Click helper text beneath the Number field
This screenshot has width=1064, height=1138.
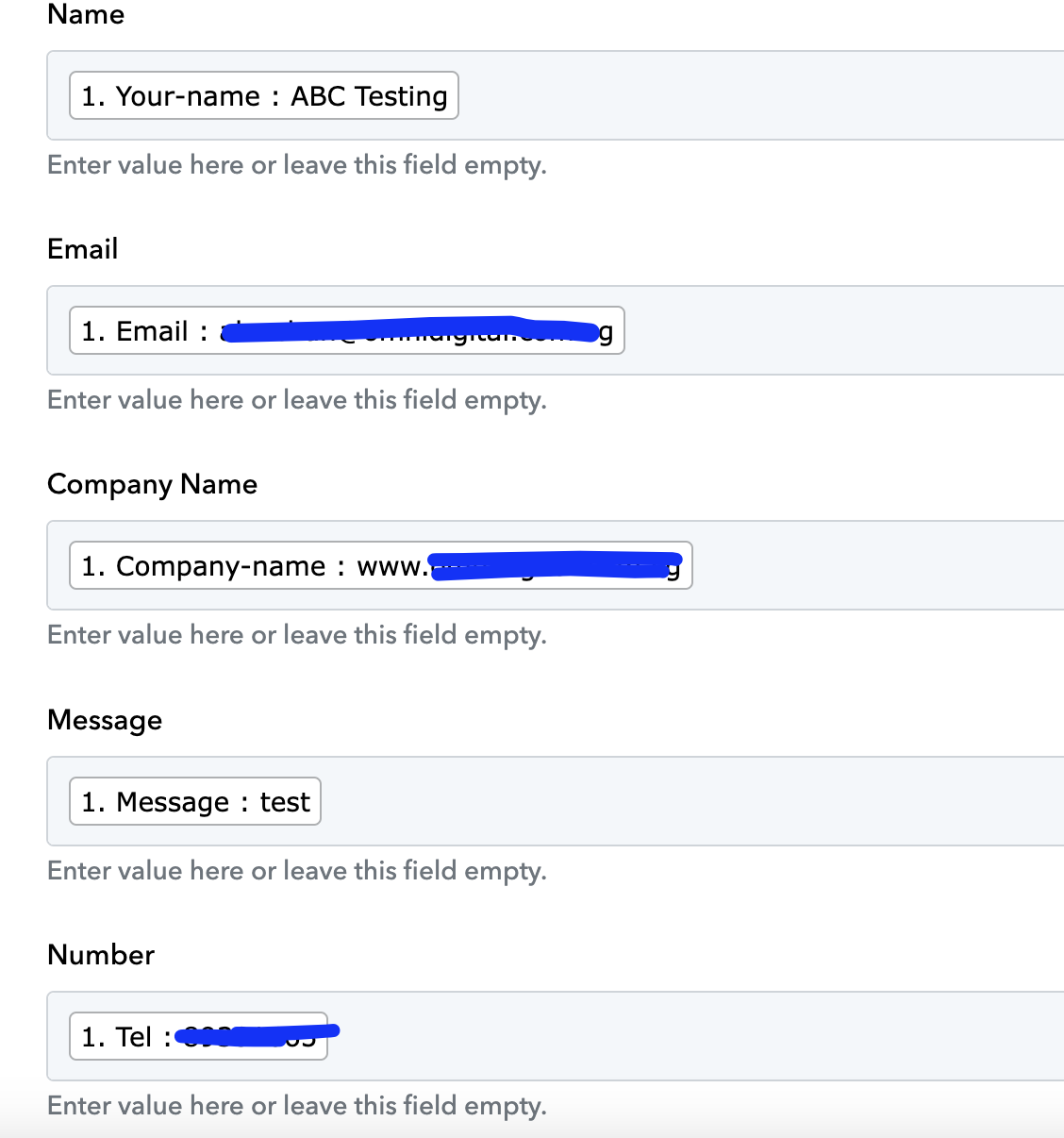point(297,1106)
